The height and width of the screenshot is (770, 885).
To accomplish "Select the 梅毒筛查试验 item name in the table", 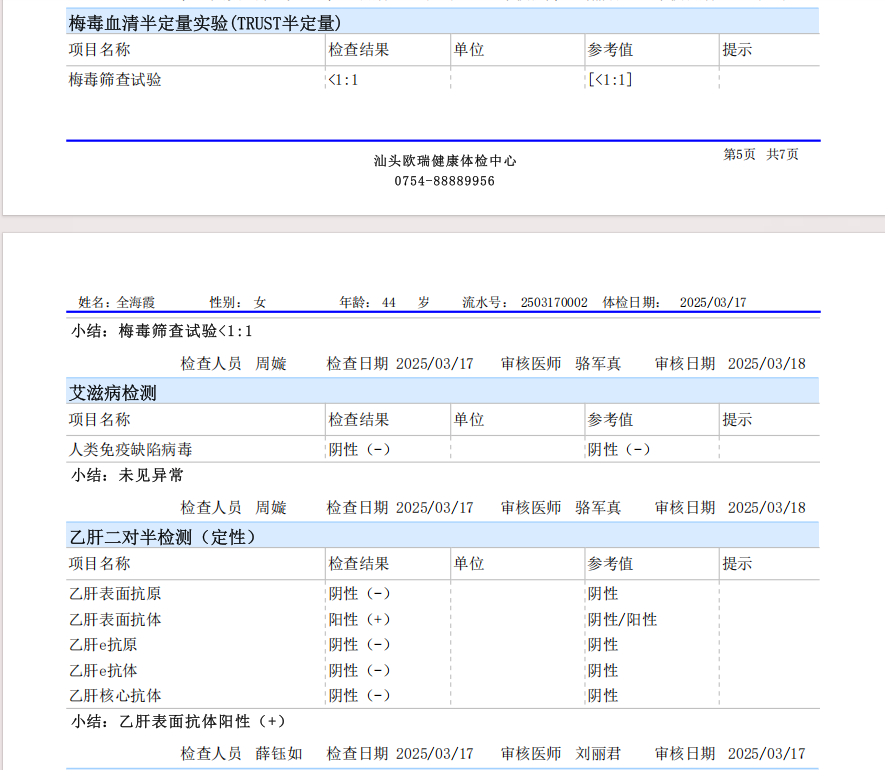I will (115, 80).
